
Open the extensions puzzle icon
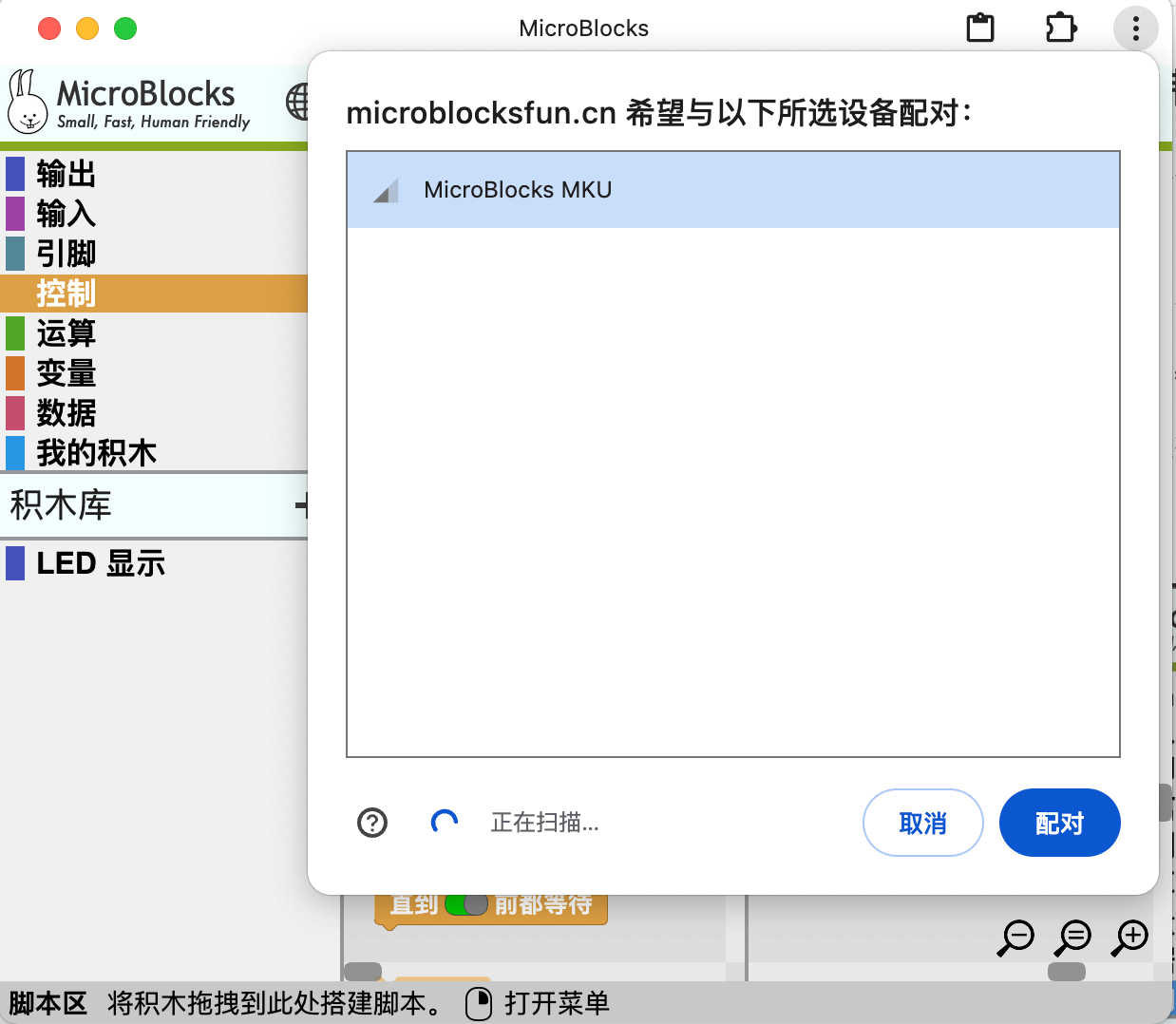click(x=1060, y=28)
